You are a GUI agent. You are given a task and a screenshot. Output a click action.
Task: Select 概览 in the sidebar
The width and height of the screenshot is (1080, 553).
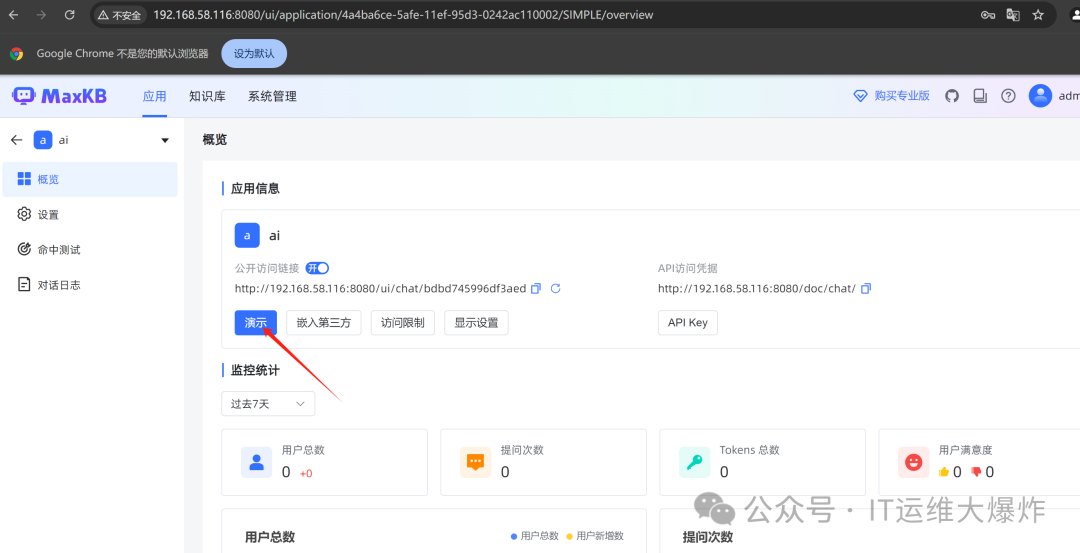[x=90, y=179]
